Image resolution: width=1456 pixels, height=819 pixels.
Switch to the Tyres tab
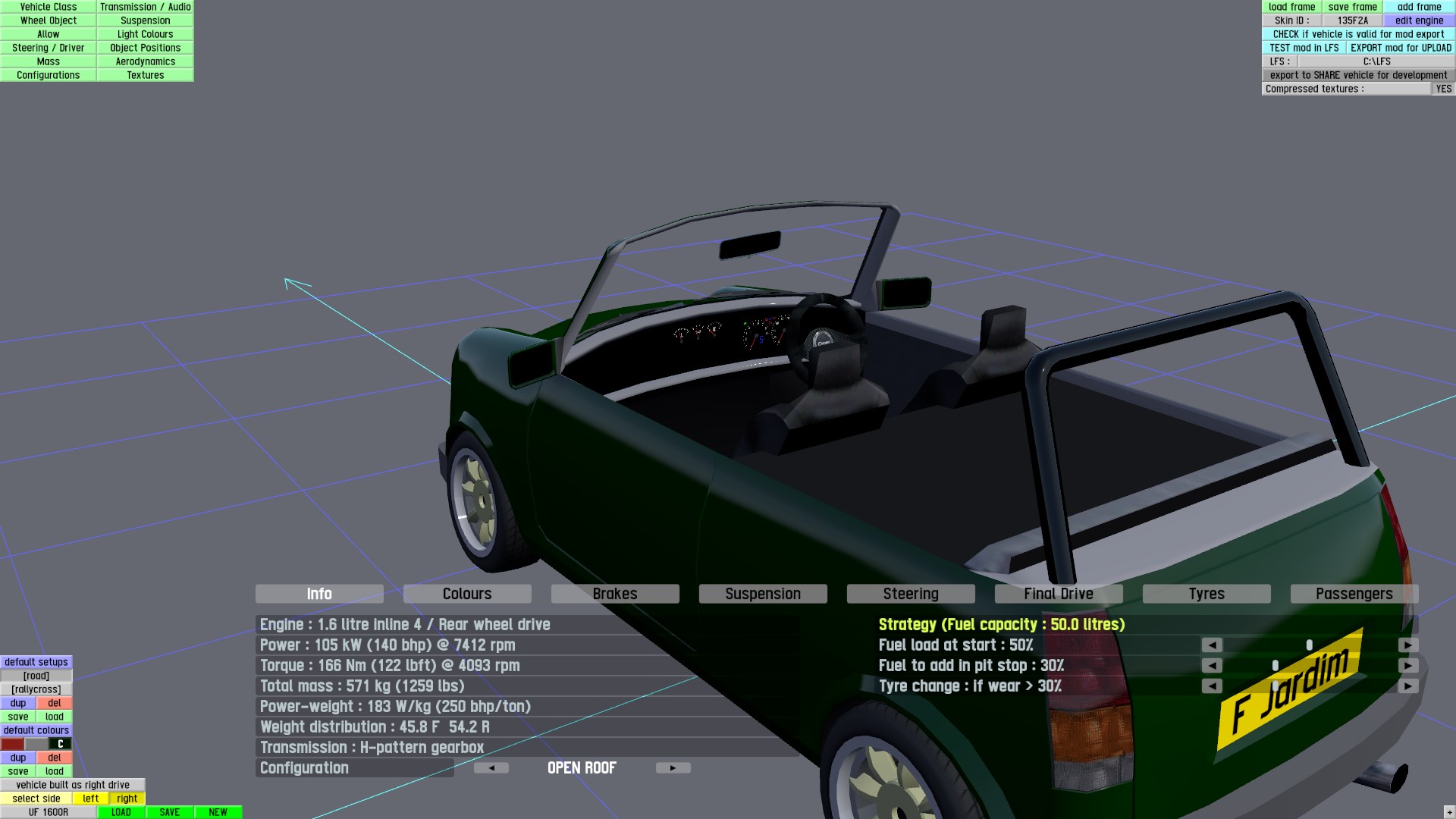(x=1206, y=594)
